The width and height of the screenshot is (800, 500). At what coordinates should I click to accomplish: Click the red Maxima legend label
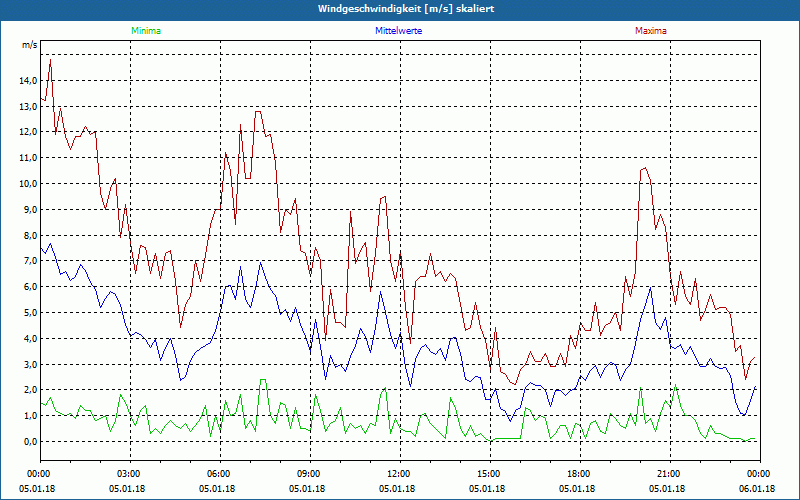[x=651, y=31]
